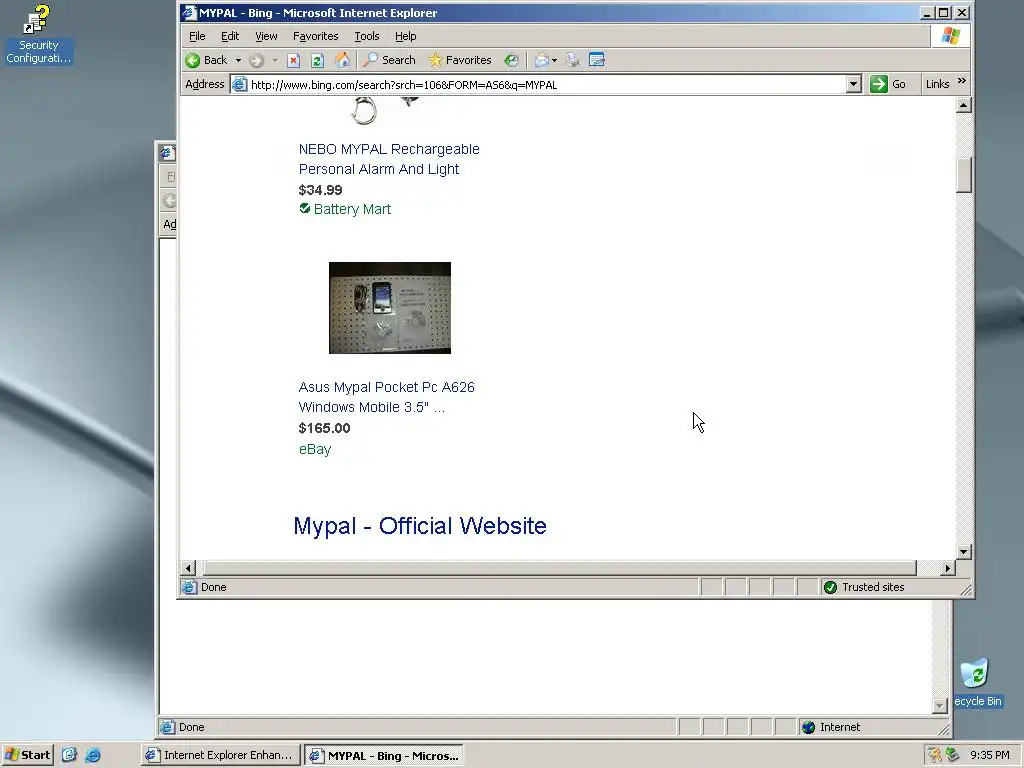The width and height of the screenshot is (1024, 768).
Task: Click the Mail envelope toolbar icon
Action: tap(541, 60)
